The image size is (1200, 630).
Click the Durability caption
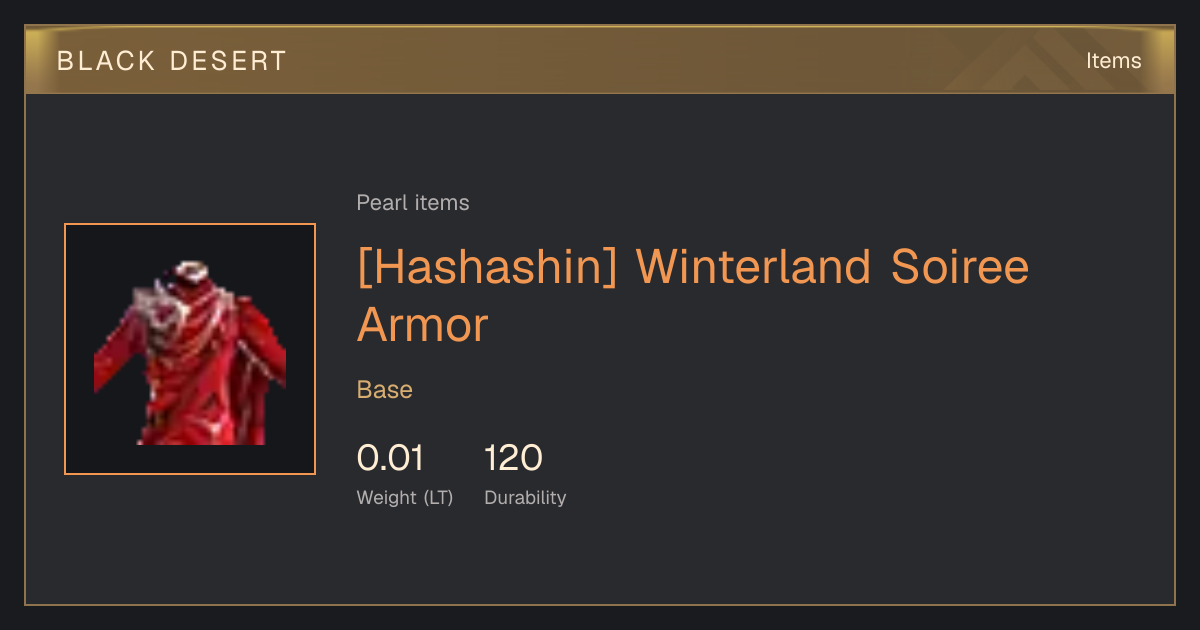click(x=525, y=497)
